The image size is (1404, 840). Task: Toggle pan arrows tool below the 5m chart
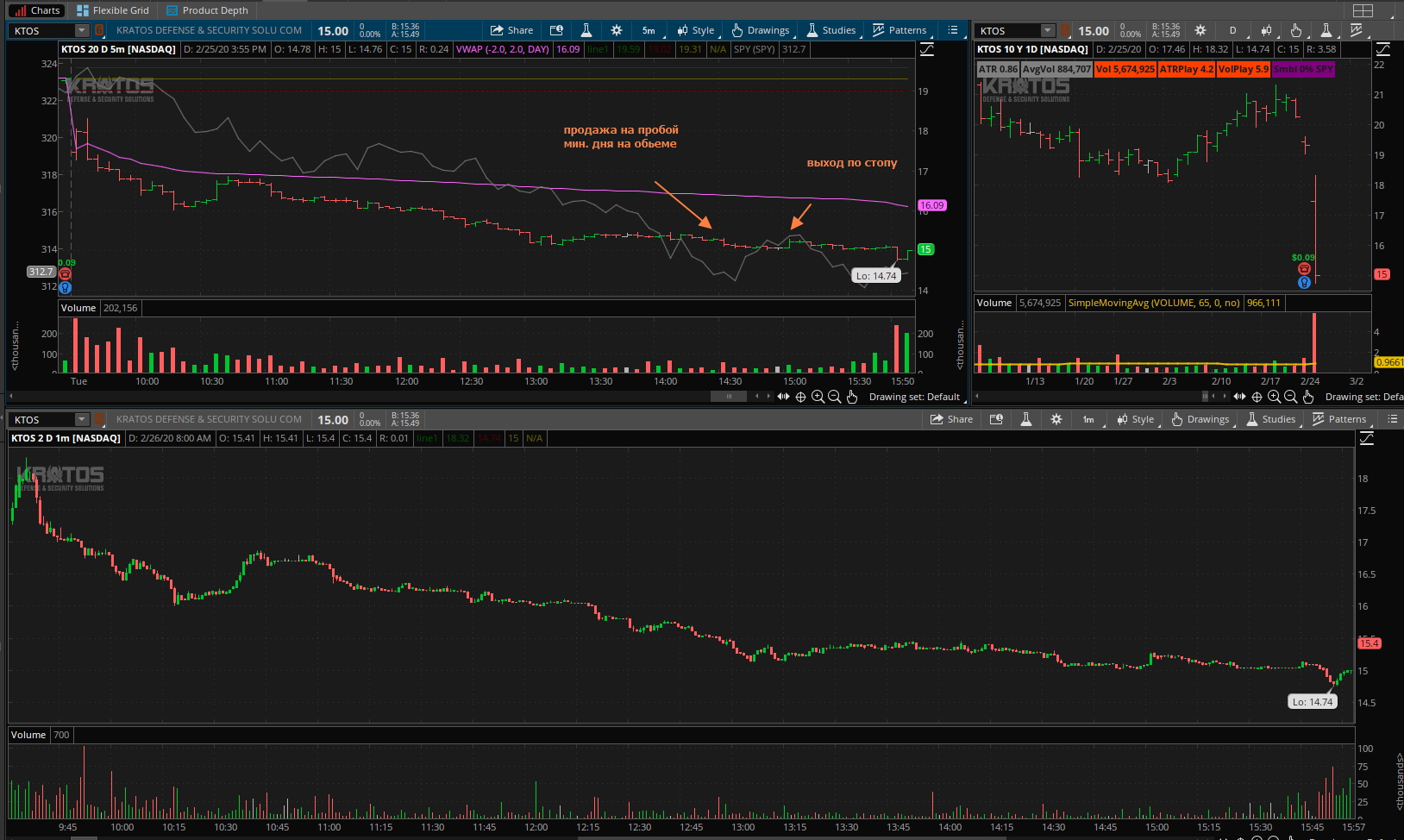783,397
